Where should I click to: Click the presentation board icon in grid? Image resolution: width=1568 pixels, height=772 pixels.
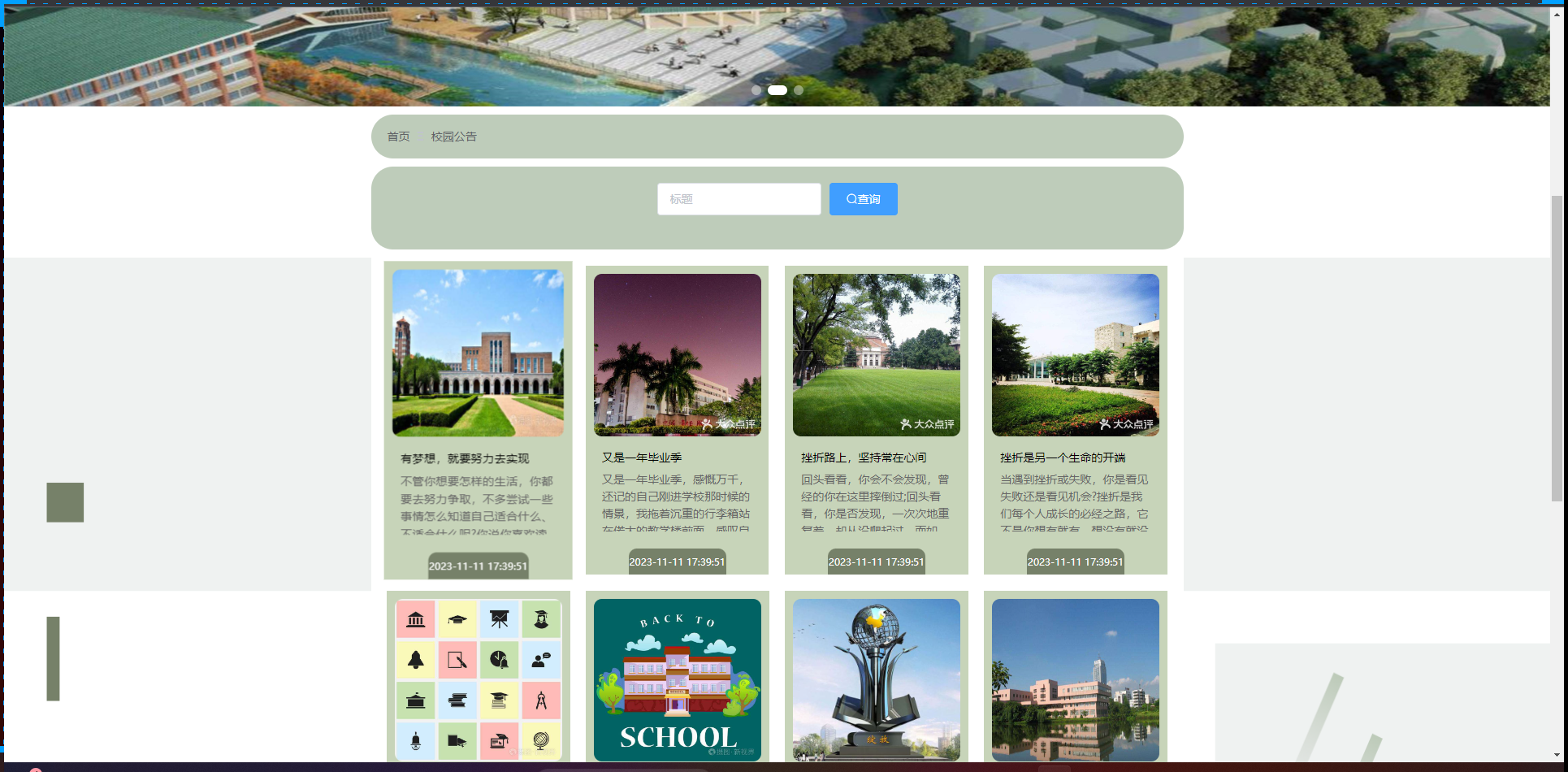499,620
